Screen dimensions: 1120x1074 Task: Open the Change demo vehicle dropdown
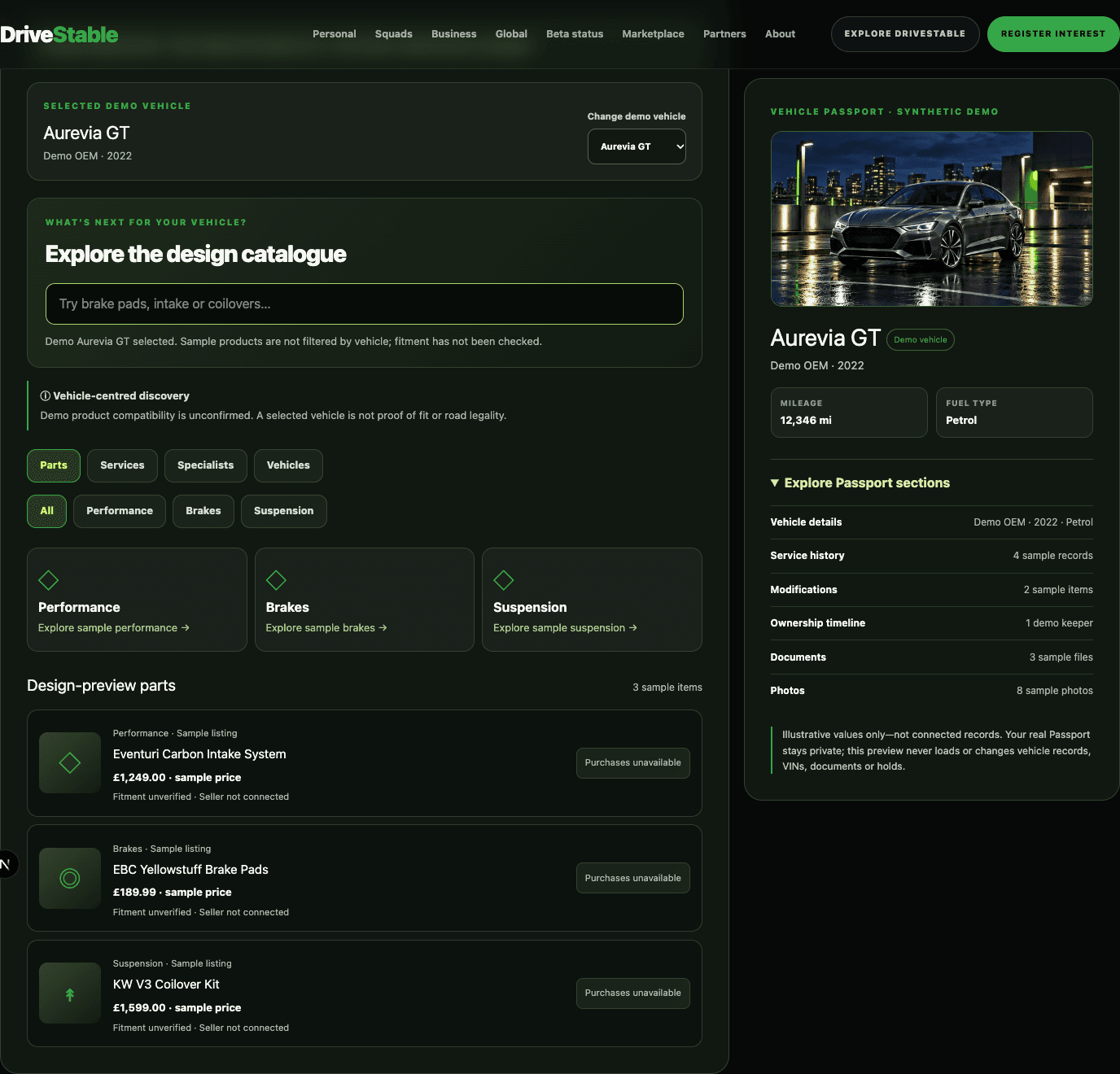tap(637, 146)
